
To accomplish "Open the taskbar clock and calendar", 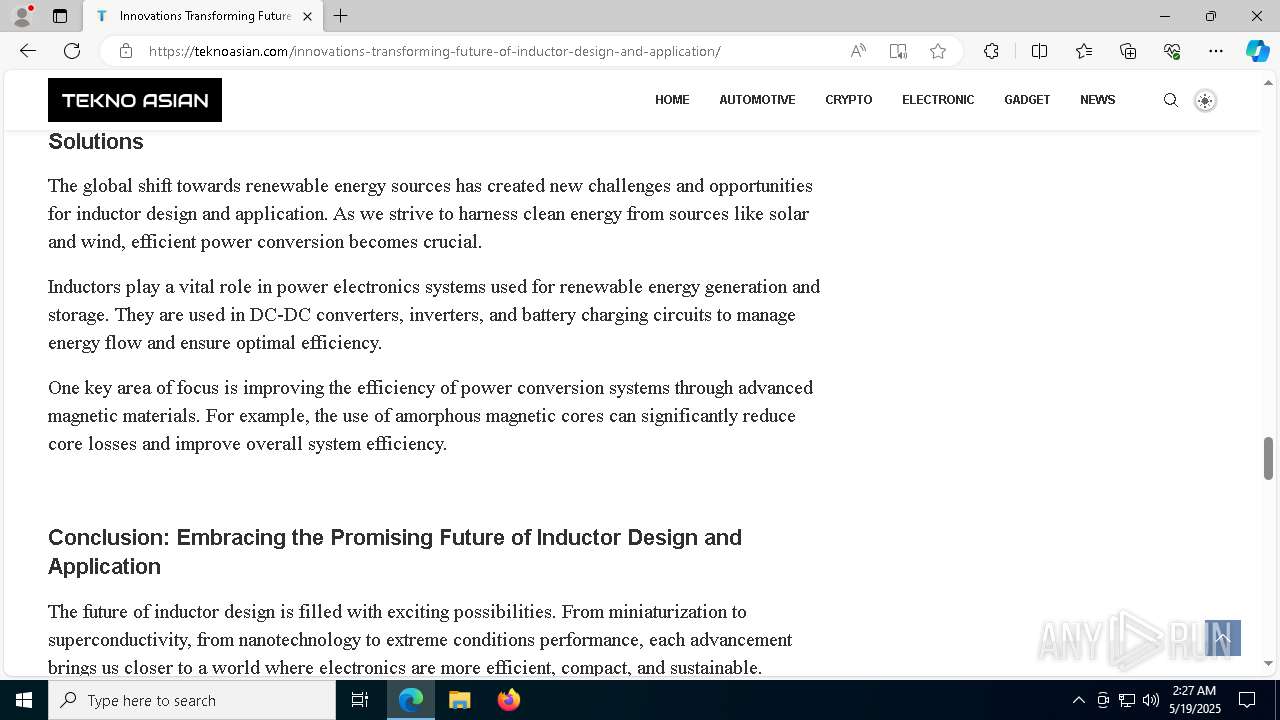I will coord(1194,700).
